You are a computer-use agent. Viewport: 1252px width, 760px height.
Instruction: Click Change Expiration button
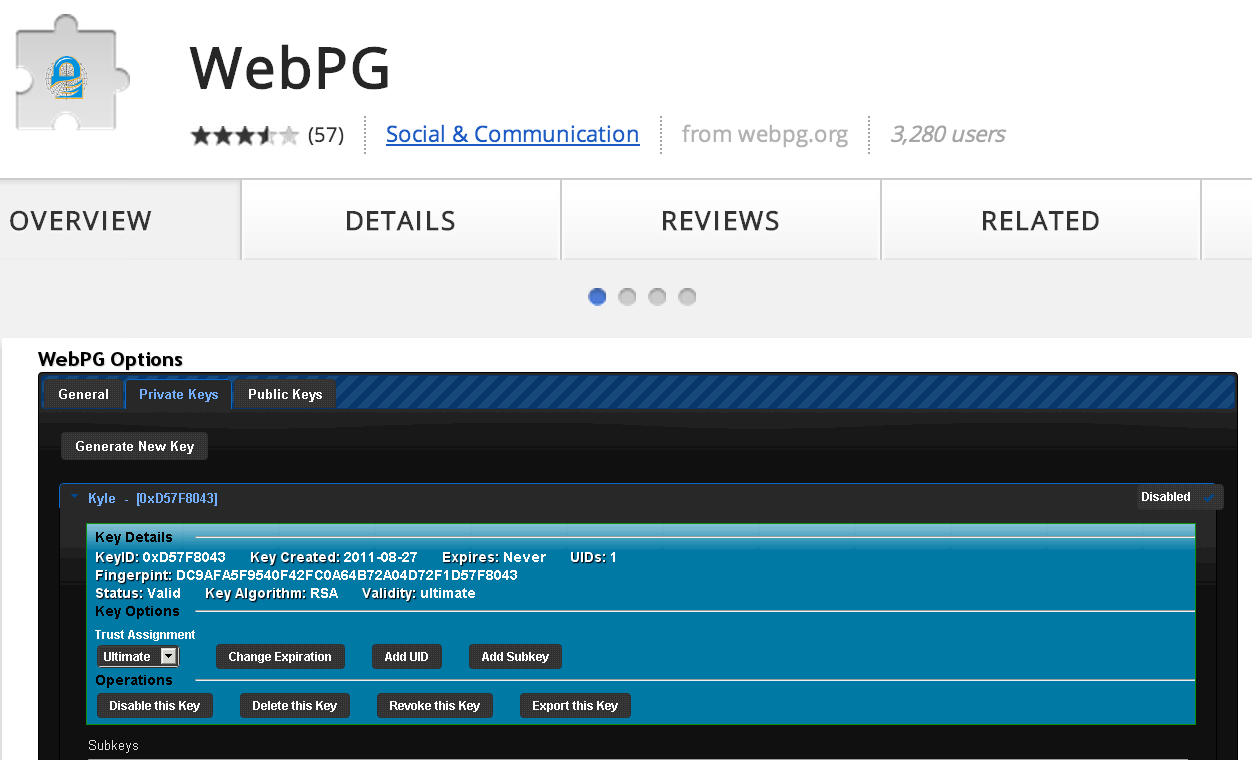tap(280, 657)
